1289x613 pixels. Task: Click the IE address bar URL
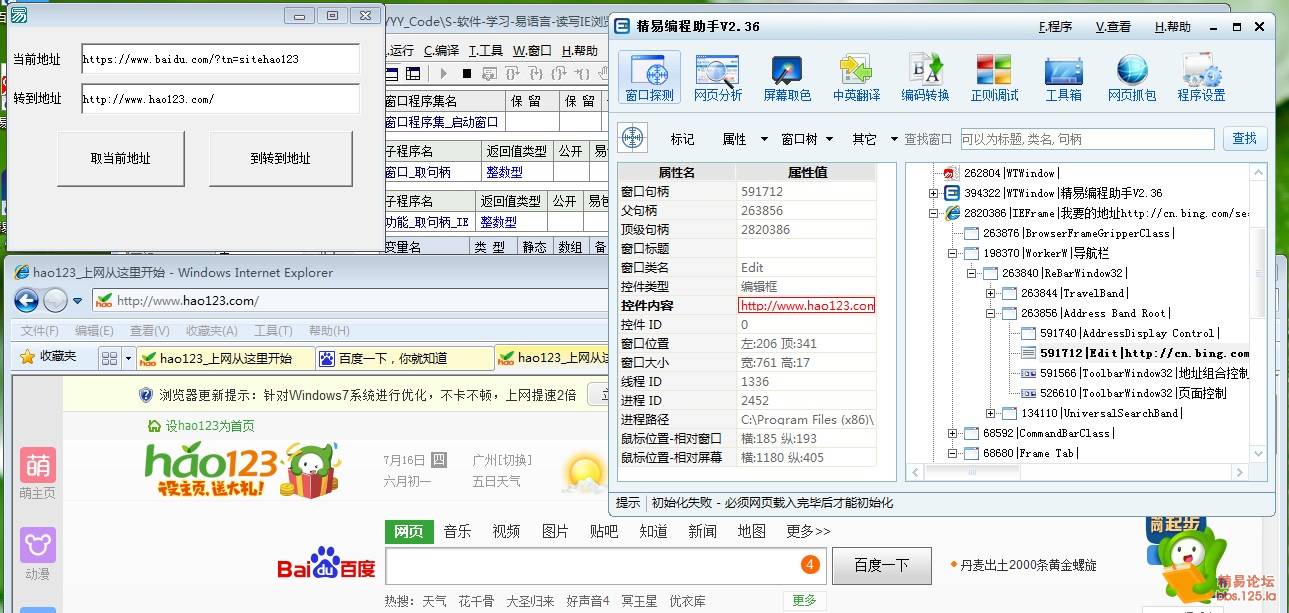188,301
